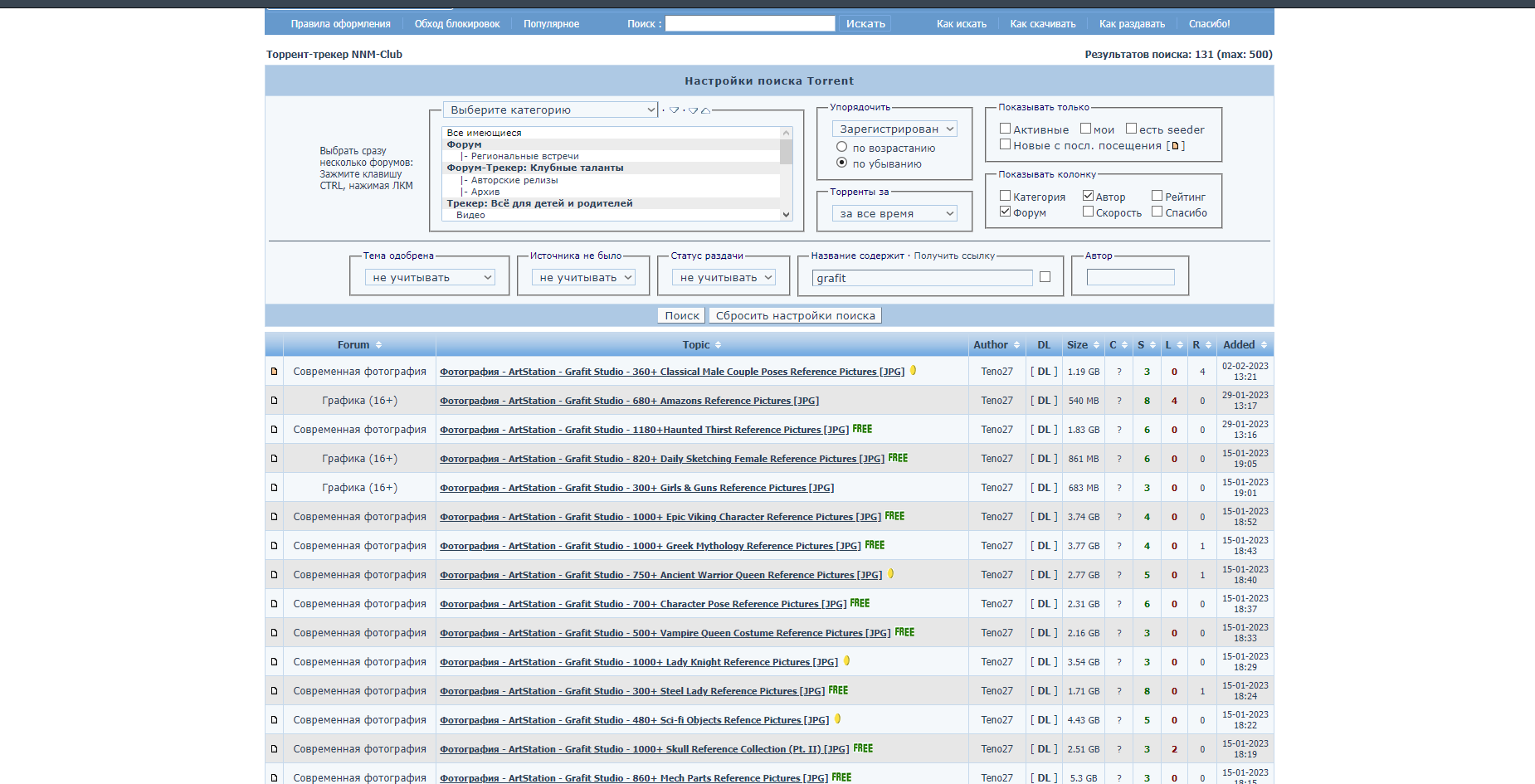Uncheck the 'Автор' column checkbox
The width and height of the screenshot is (1535, 784).
point(1088,196)
